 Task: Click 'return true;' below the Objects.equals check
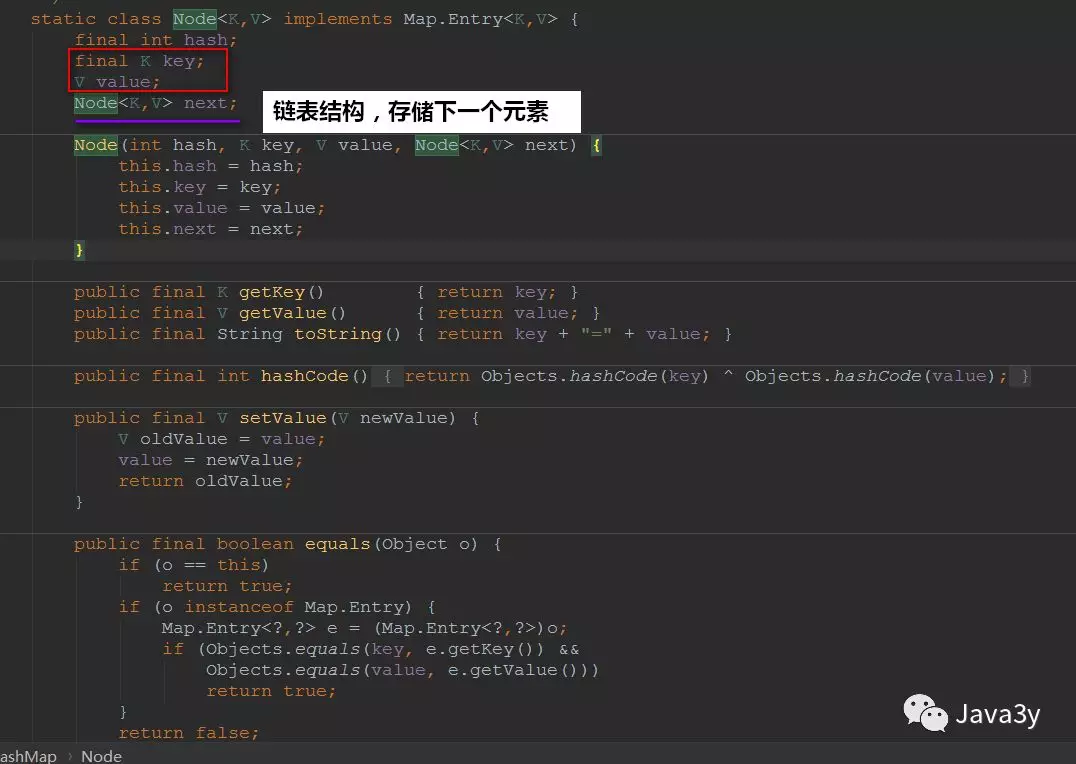[x=271, y=691]
